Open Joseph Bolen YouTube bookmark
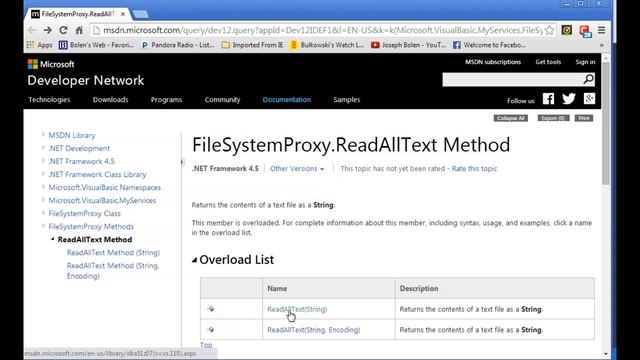This screenshot has width=640, height=360. (409, 45)
